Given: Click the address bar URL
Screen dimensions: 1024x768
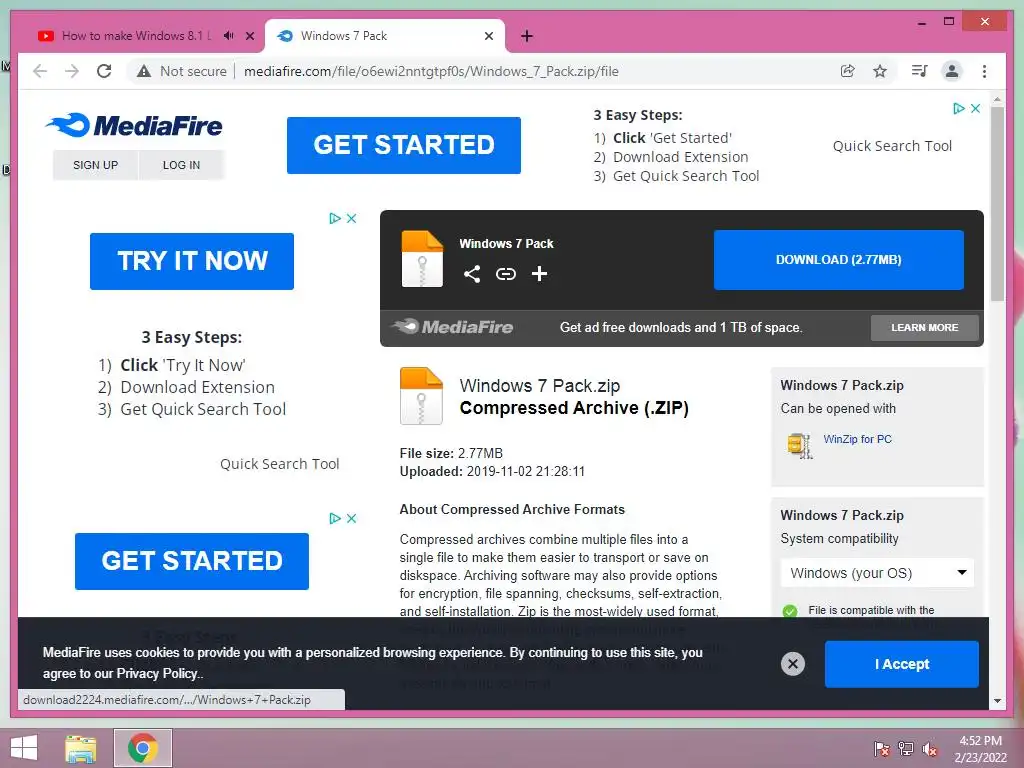Looking at the screenshot, I should click(x=431, y=71).
